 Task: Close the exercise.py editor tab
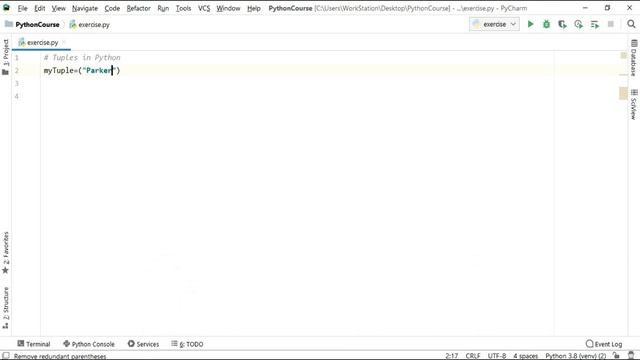(64, 42)
